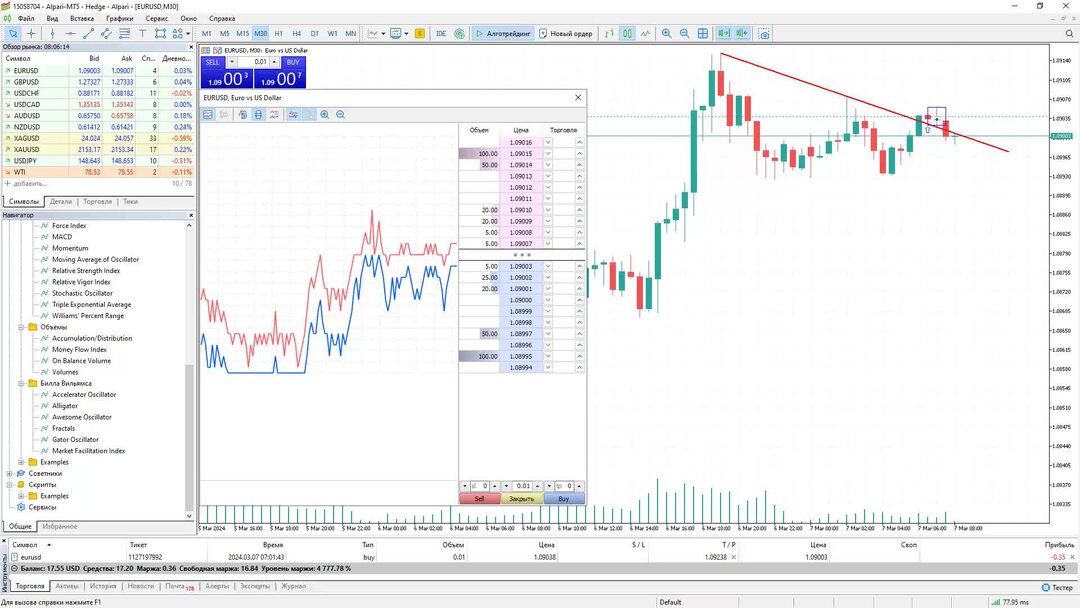This screenshot has width=1080, height=608.
Task: Create a new order with Новый ордер
Action: pos(565,33)
